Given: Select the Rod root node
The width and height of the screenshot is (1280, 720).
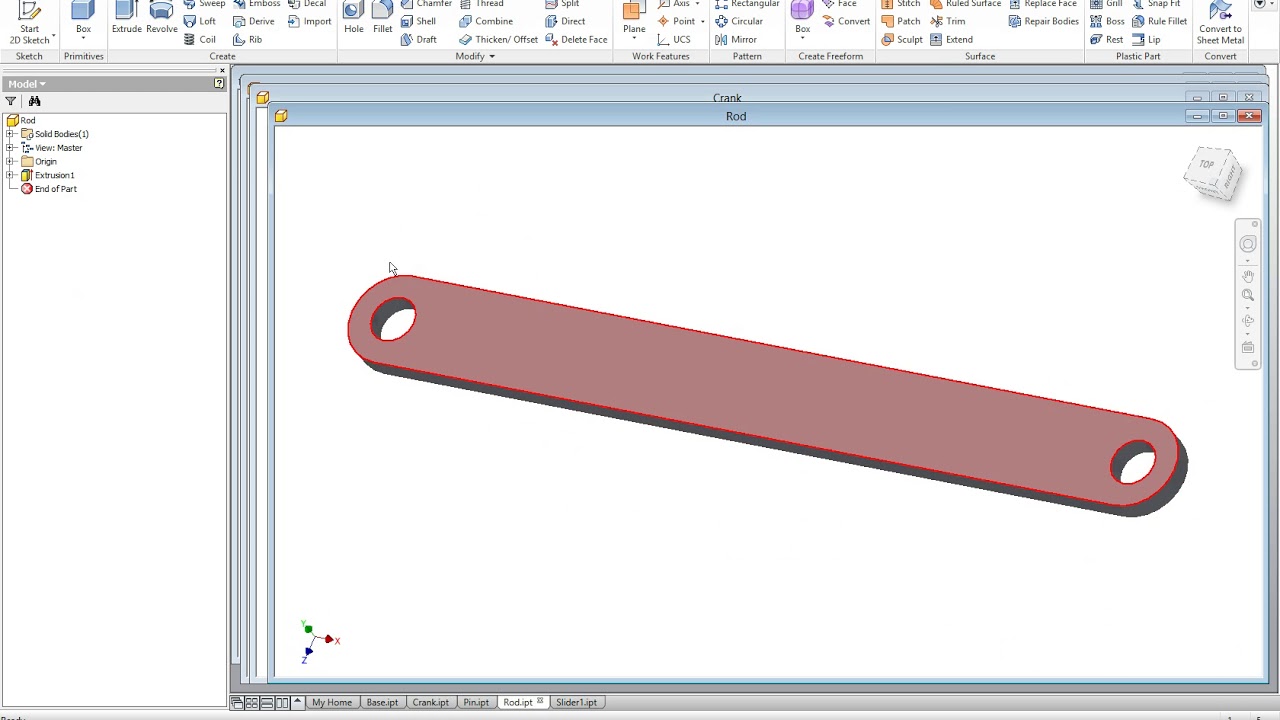Looking at the screenshot, I should point(21,120).
